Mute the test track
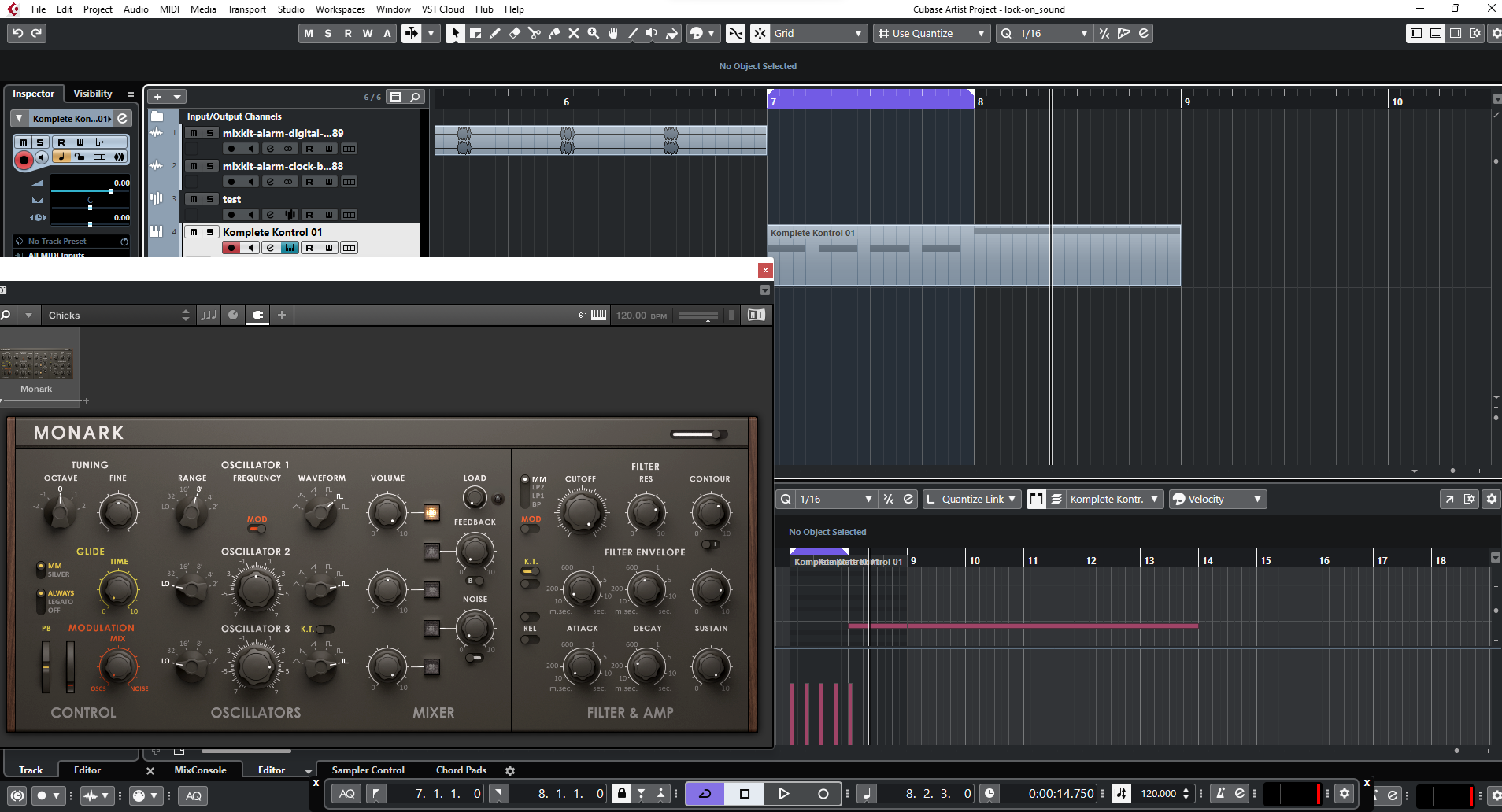1502x812 pixels. tap(194, 199)
